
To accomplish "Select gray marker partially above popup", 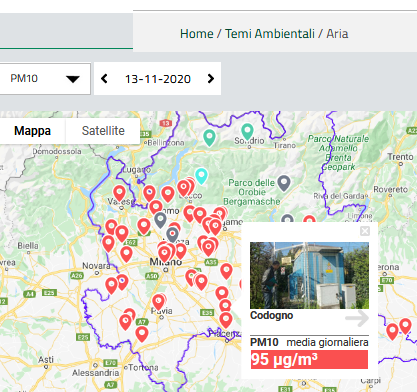I will pyautogui.click(x=287, y=219).
